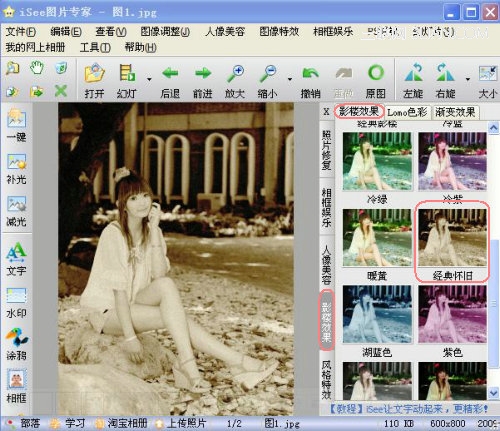Expand the 幻灯 dropdown arrow
The image size is (500, 431).
point(149,79)
